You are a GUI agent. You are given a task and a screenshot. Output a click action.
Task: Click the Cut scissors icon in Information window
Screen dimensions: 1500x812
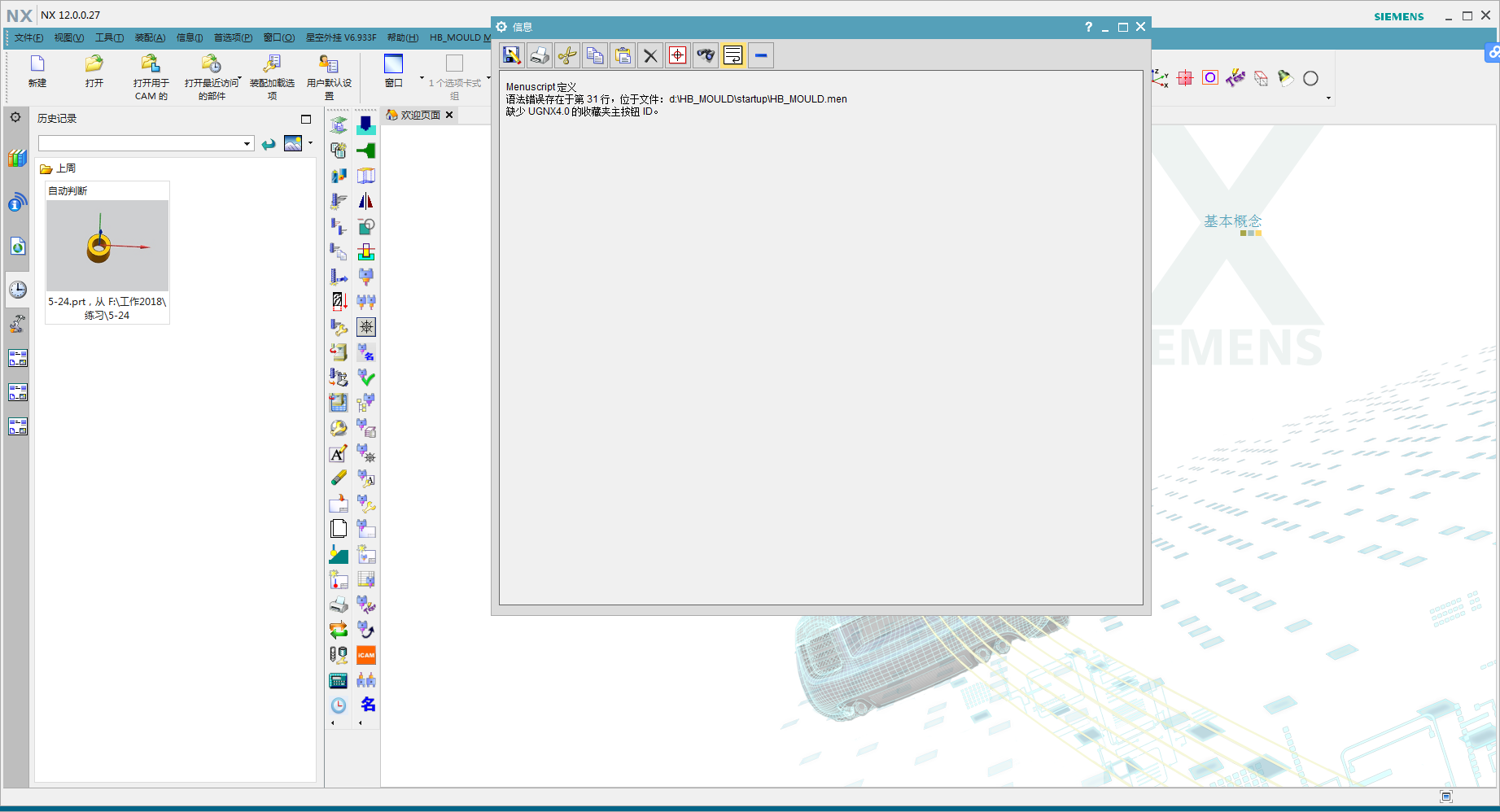[x=567, y=55]
